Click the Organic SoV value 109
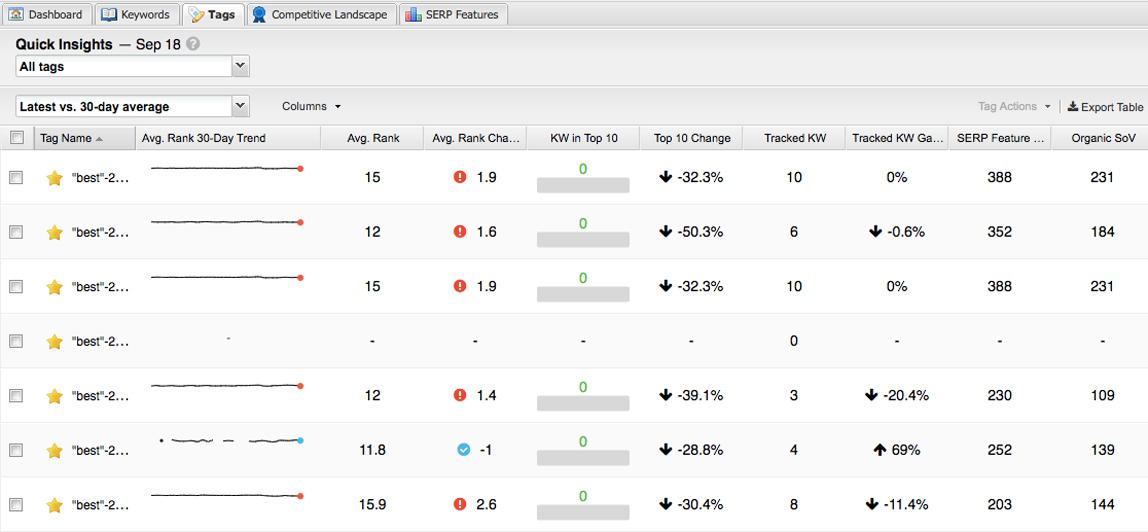Screen dimensions: 1148x532 click(x=1102, y=396)
